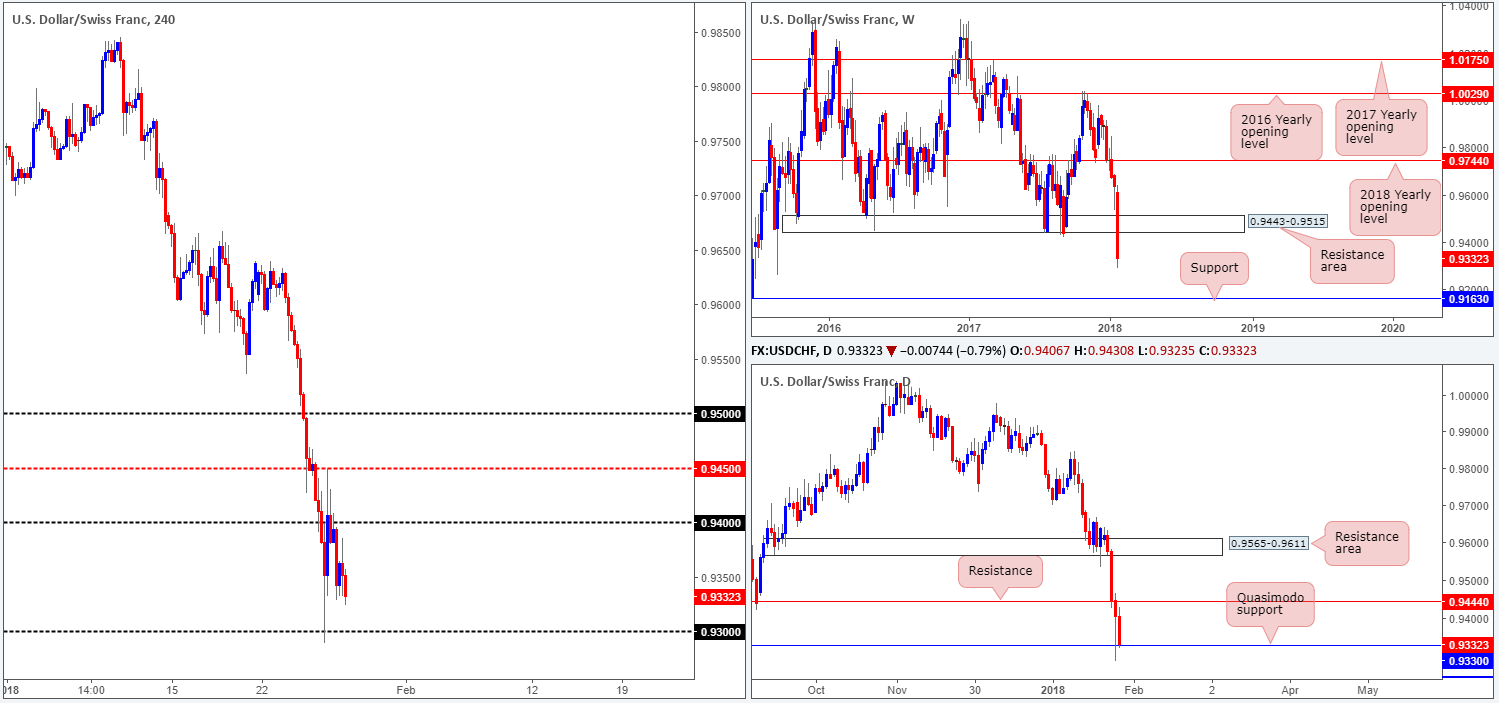Click May on the daily time axis

[1367, 690]
